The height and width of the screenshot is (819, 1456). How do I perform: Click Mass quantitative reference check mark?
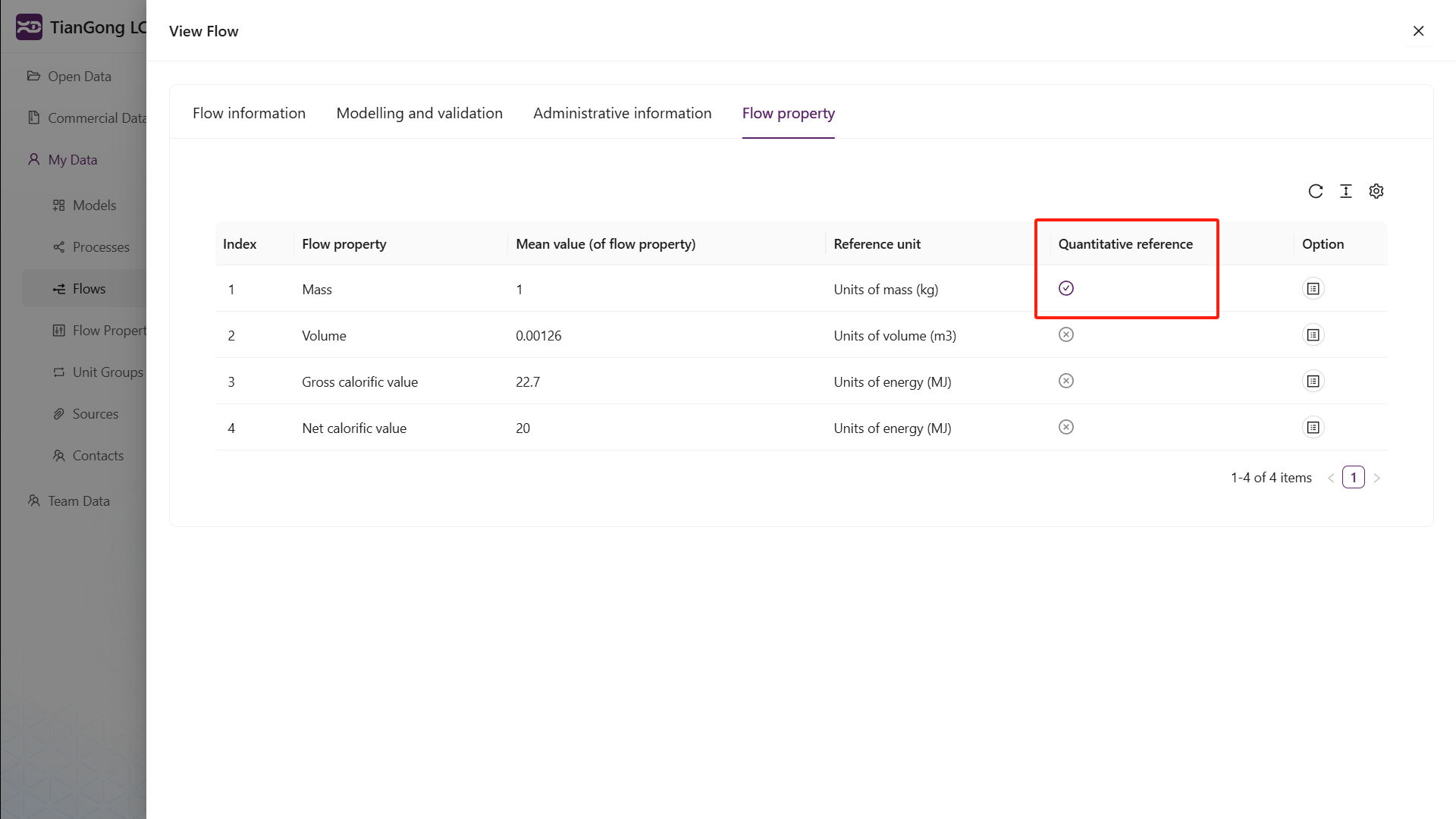(x=1065, y=288)
